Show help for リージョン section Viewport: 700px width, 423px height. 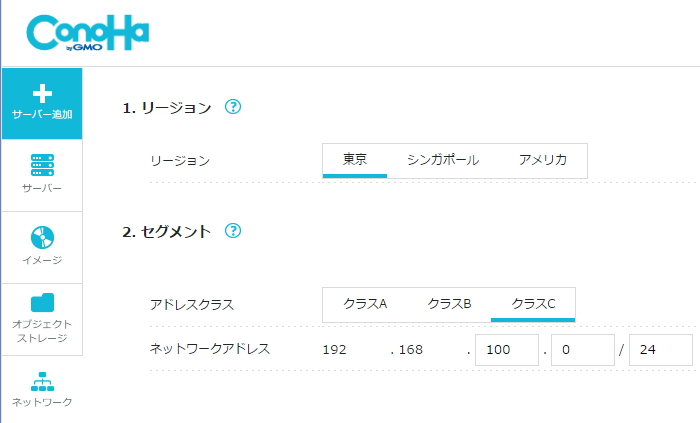233,107
